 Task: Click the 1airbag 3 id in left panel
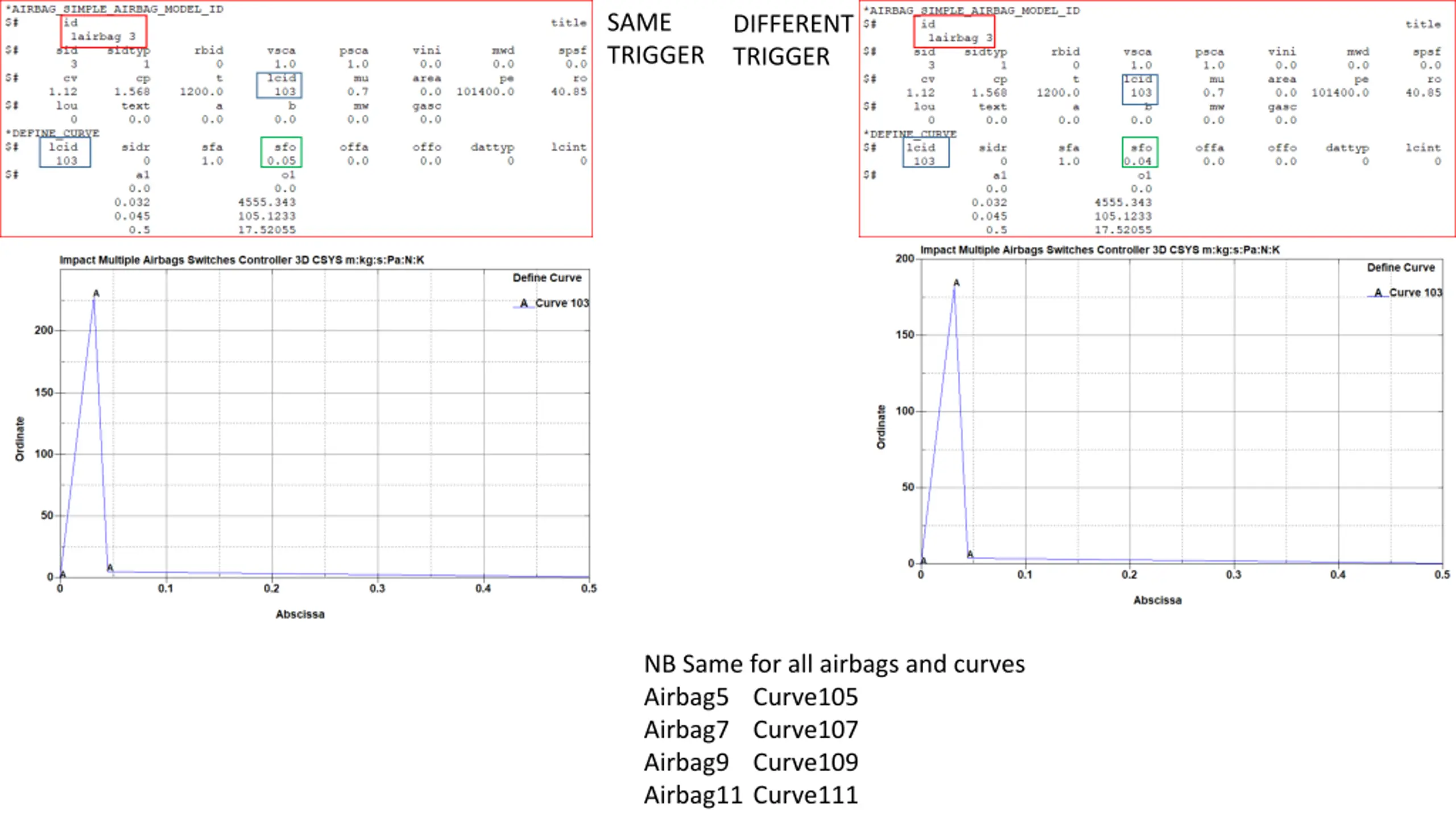point(103,36)
